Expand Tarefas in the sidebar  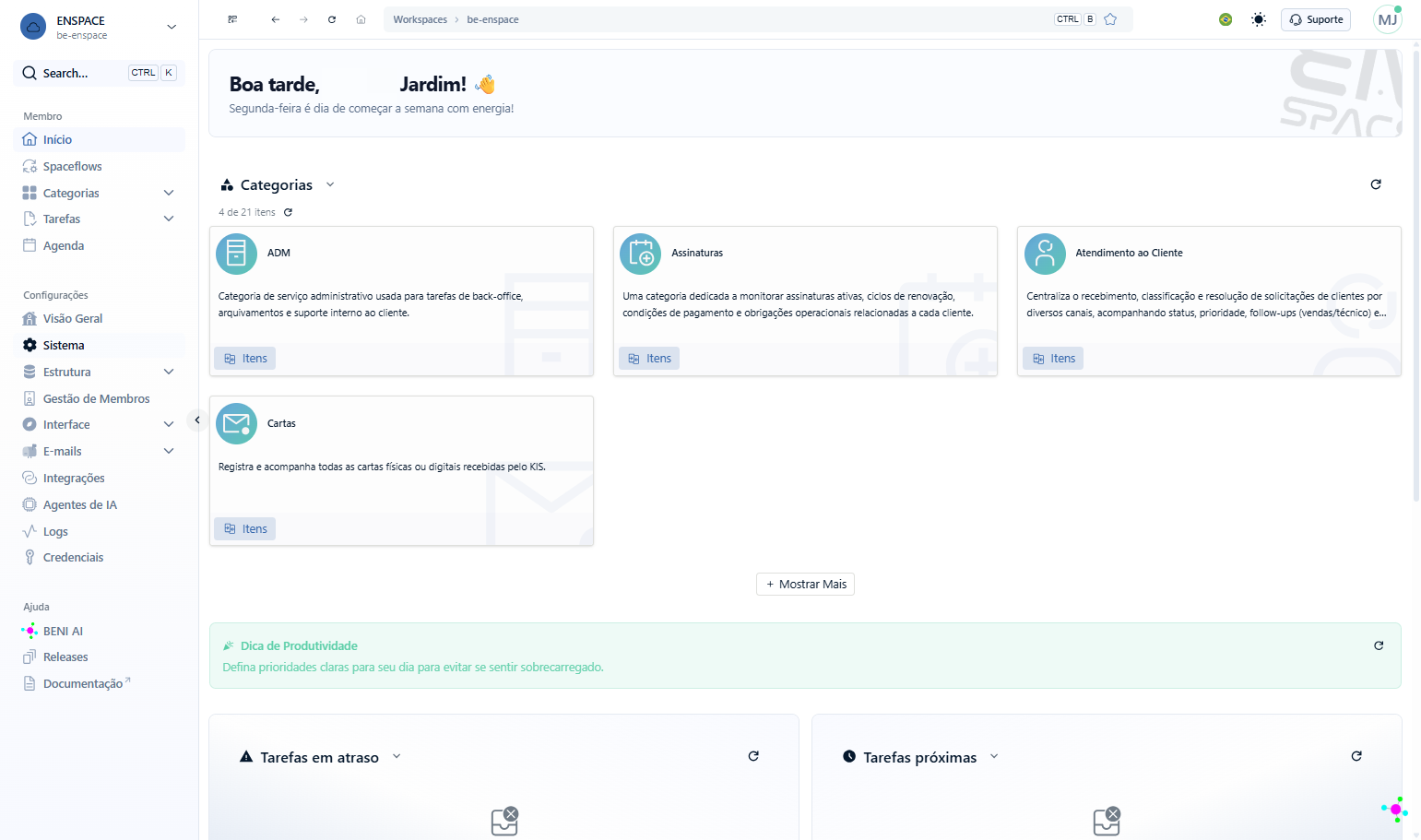click(169, 219)
